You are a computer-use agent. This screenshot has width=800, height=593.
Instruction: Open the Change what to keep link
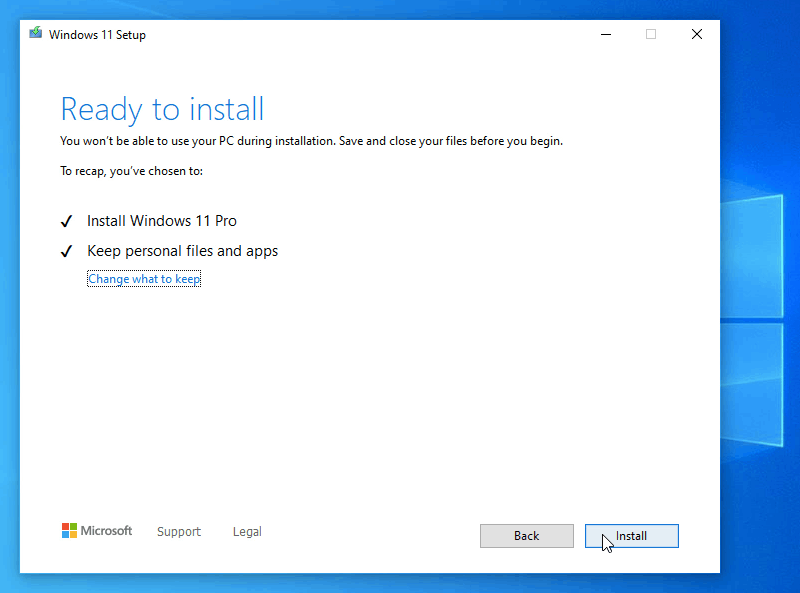point(144,279)
